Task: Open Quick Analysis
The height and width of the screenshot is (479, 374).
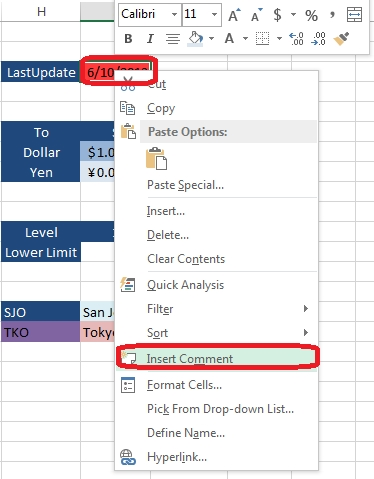Action: pyautogui.click(x=216, y=285)
